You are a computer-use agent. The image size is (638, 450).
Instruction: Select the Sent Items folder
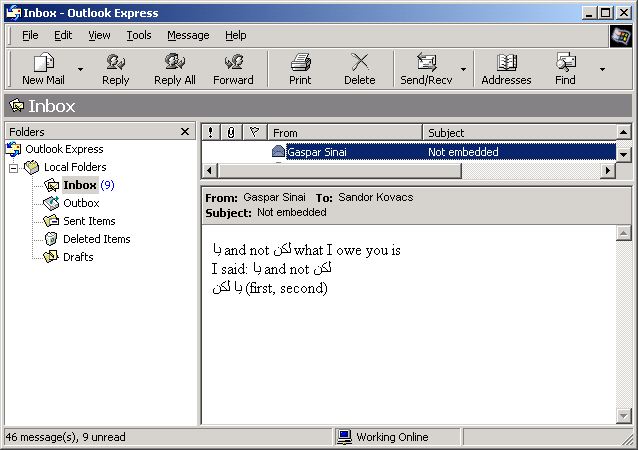89,221
